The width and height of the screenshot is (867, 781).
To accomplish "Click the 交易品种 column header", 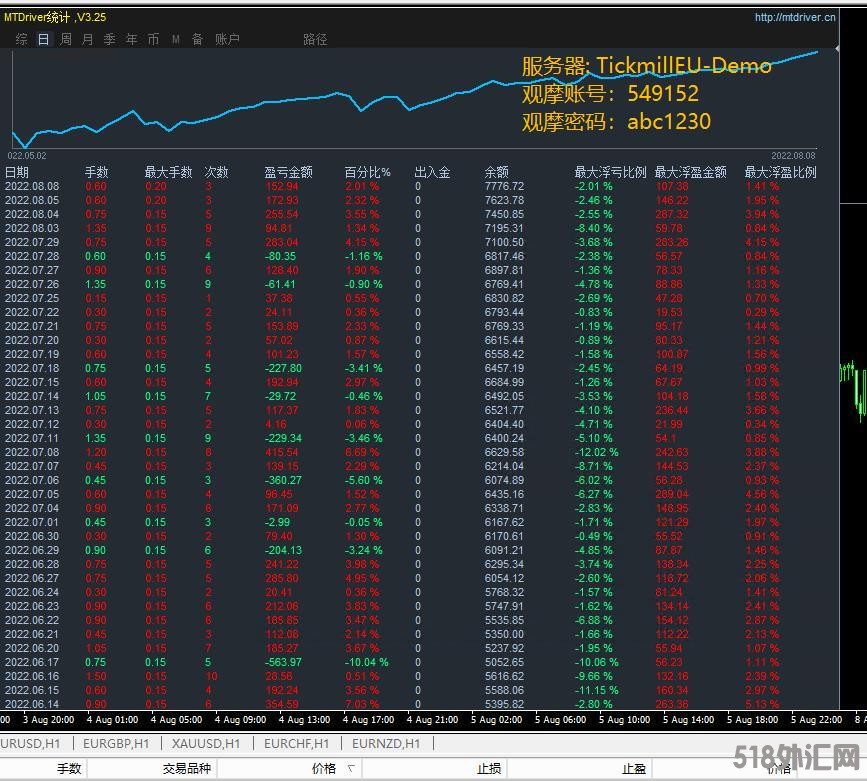I will click(x=187, y=769).
